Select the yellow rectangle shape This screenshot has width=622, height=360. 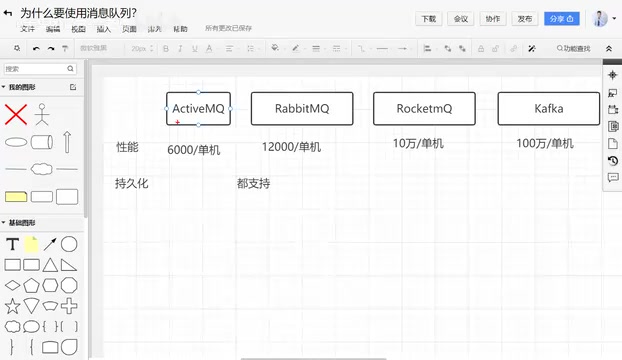click(16, 196)
